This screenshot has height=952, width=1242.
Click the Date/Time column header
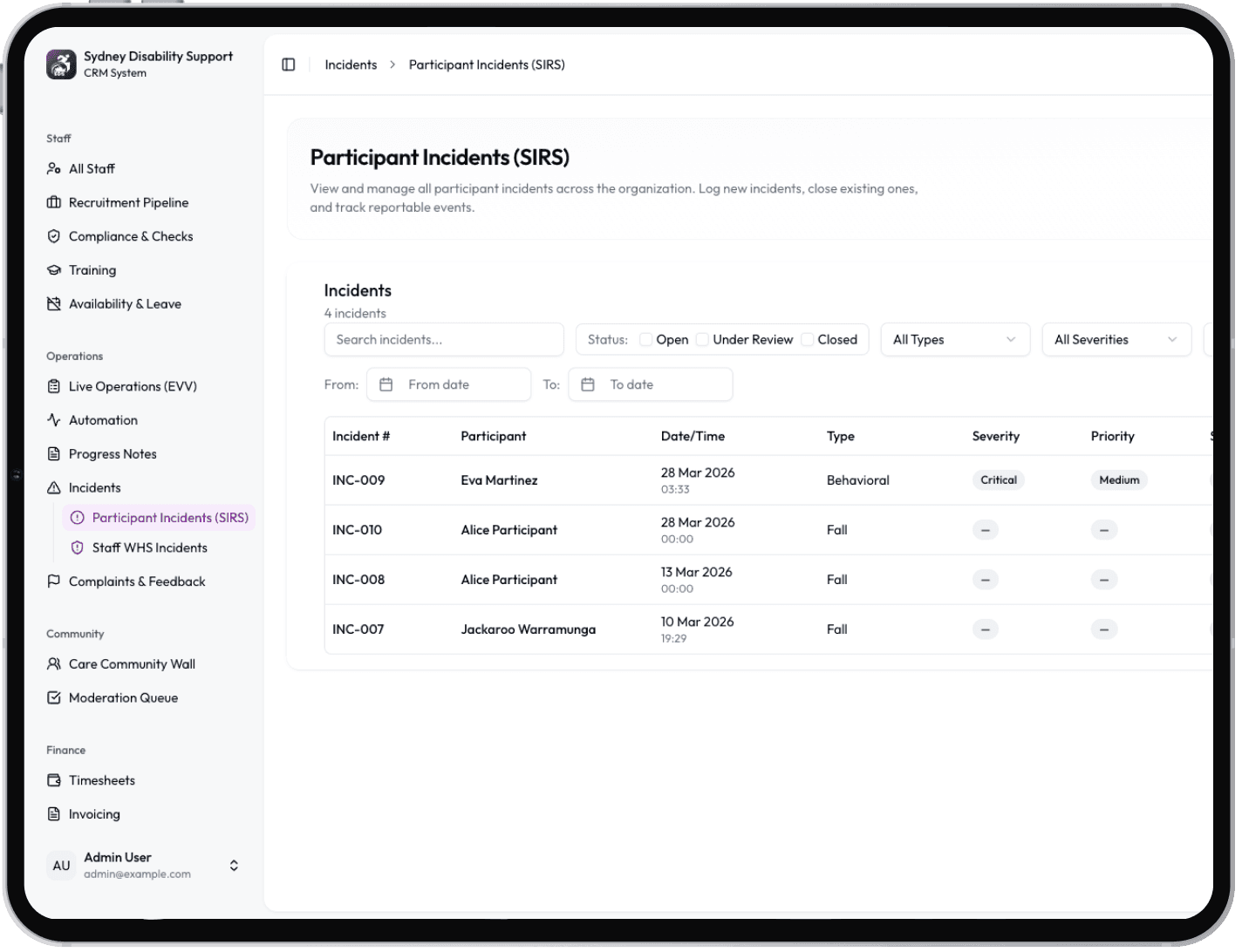(x=693, y=437)
